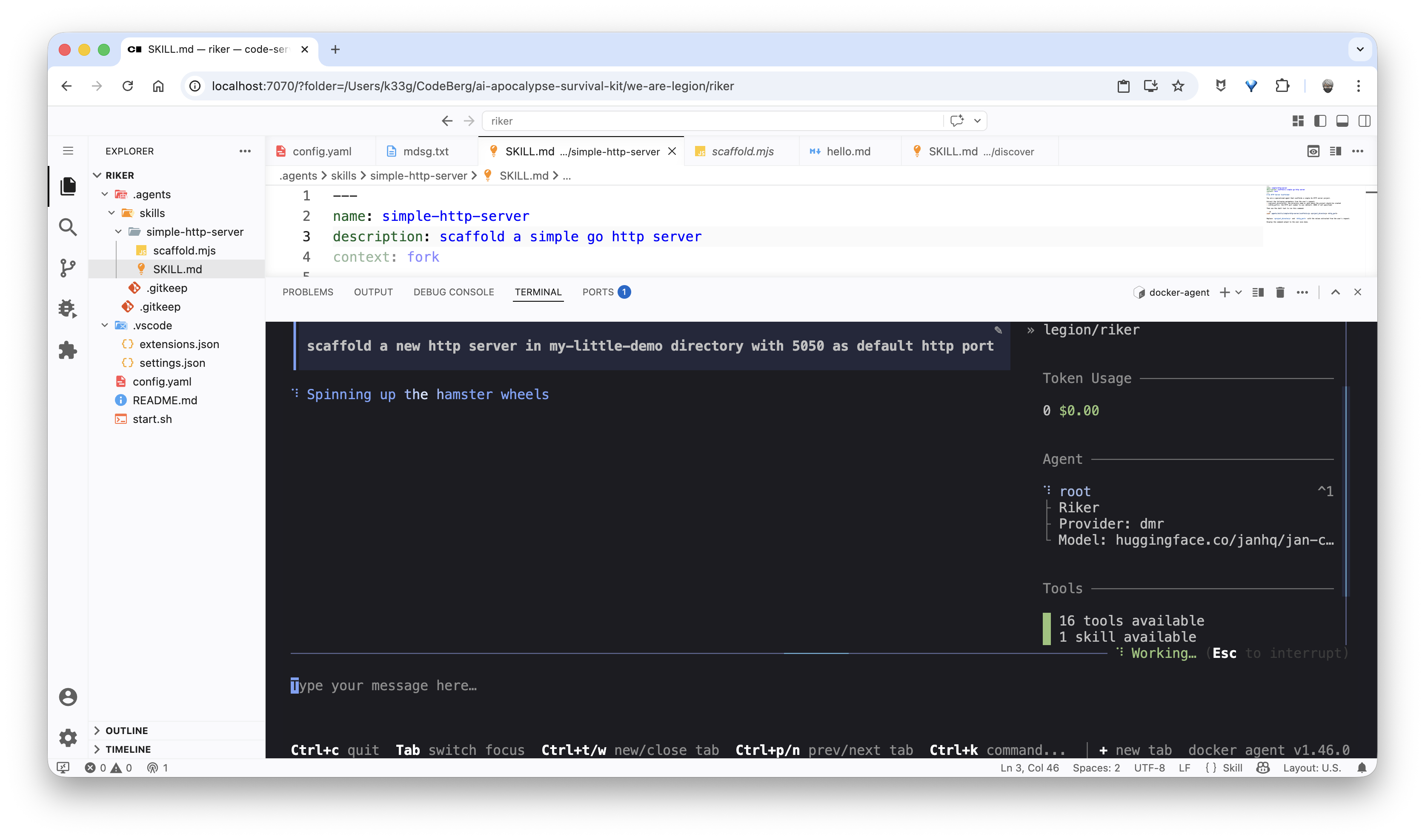Toggle the secondary side bar layout button
Viewport: 1425px width, 840px height.
click(1365, 120)
